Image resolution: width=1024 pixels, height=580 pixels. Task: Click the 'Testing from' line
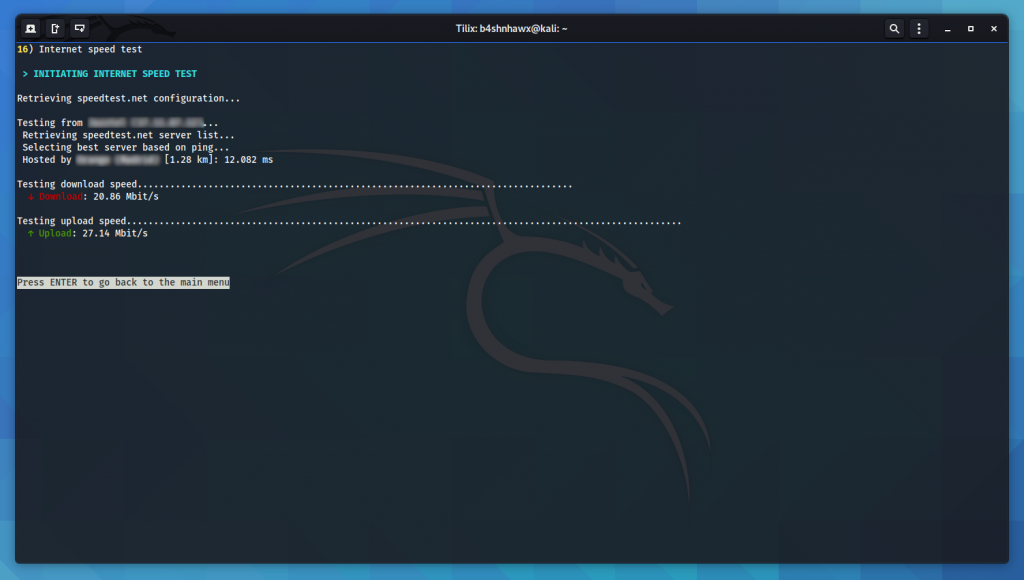118,123
